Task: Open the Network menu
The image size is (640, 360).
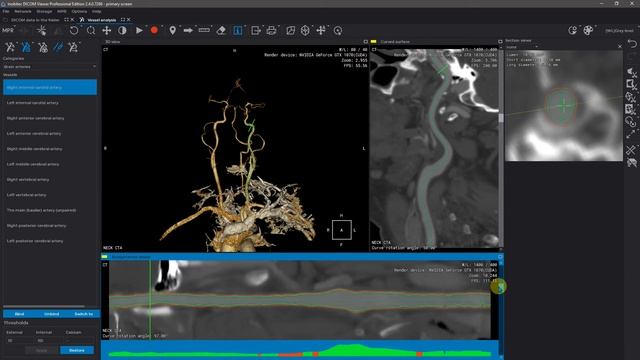Action: [23, 11]
